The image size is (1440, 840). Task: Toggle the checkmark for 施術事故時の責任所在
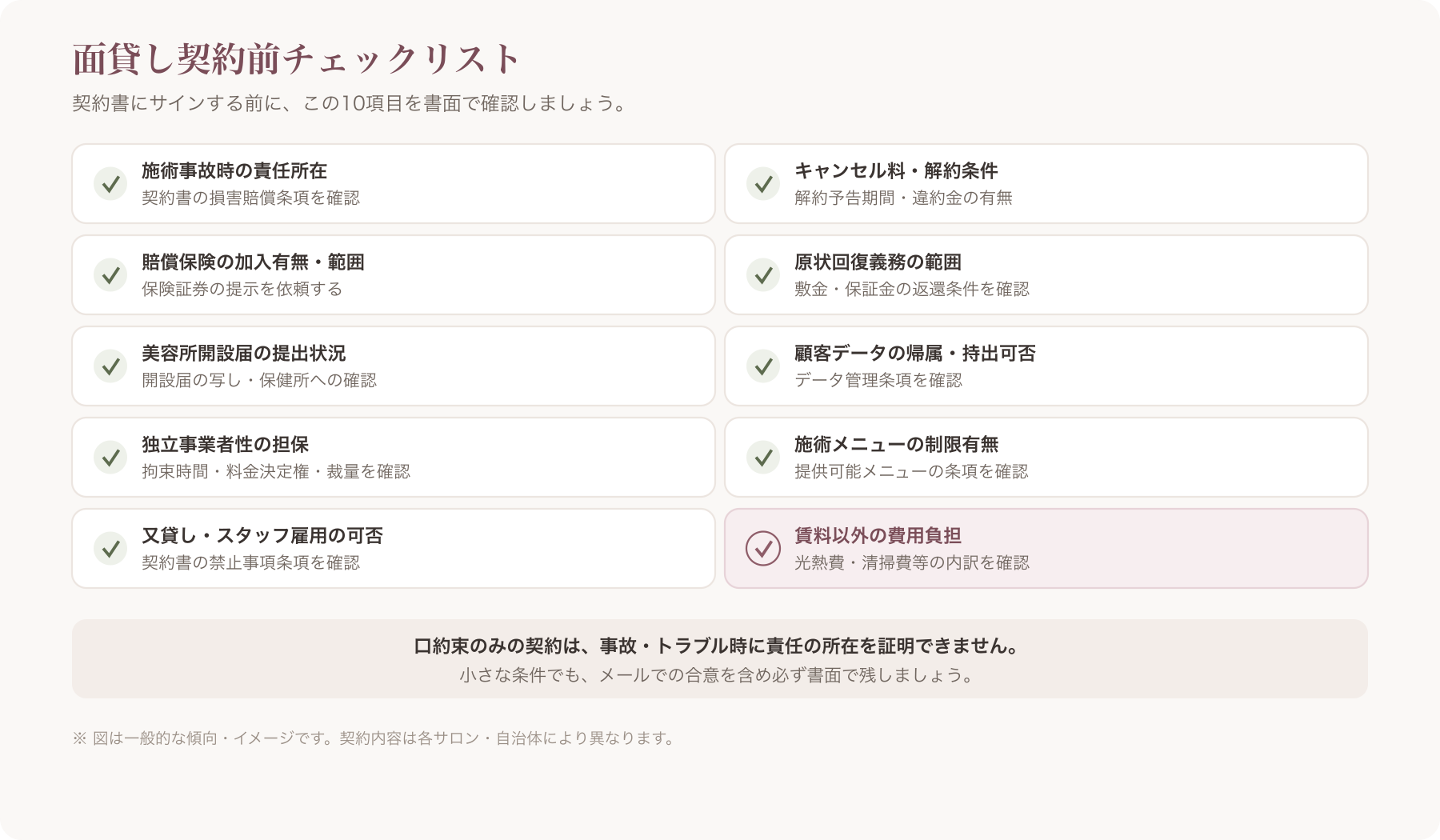pos(110,184)
